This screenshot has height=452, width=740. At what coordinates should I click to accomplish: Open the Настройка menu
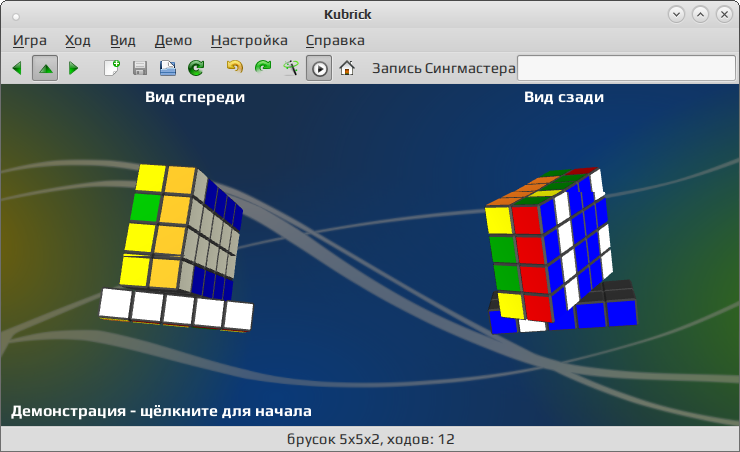point(249,41)
